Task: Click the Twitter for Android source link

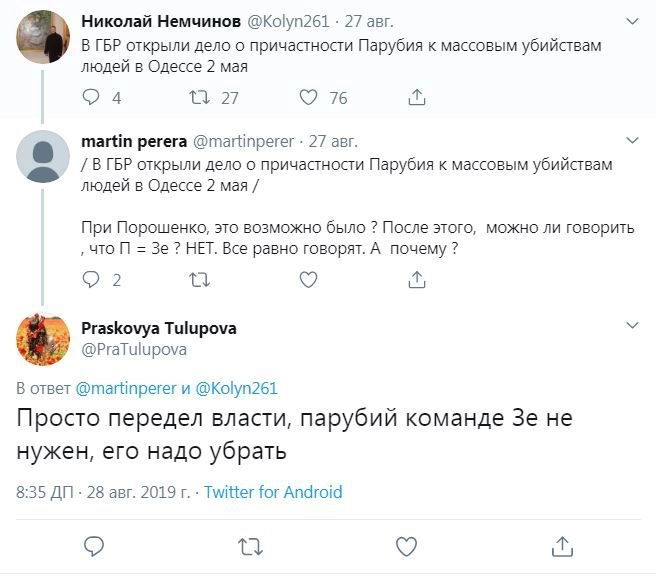Action: pos(273,492)
